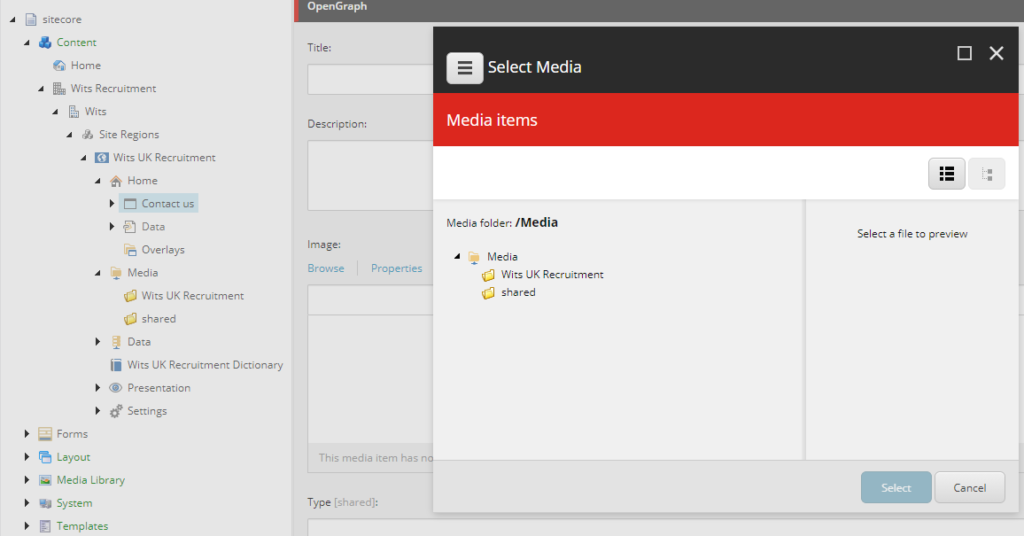The image size is (1024, 536).
Task: Click the Overlays icon
Action: [130, 250]
